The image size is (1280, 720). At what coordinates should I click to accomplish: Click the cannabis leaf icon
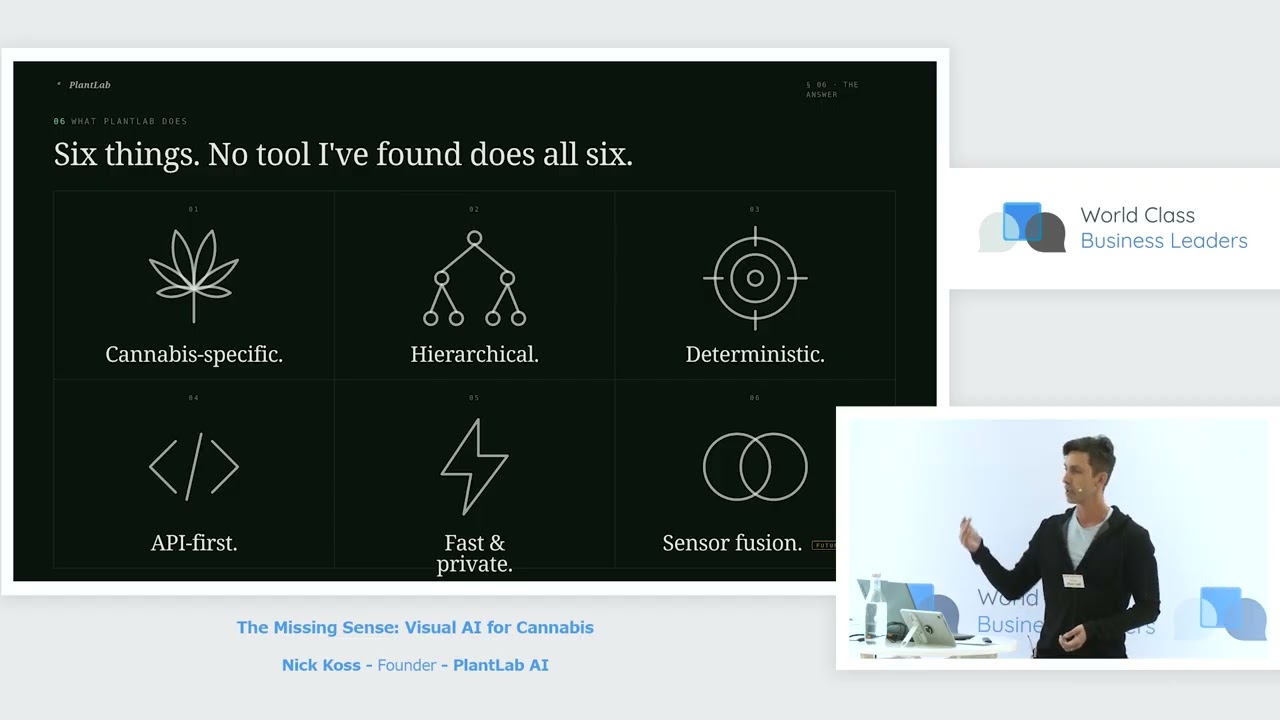point(194,276)
